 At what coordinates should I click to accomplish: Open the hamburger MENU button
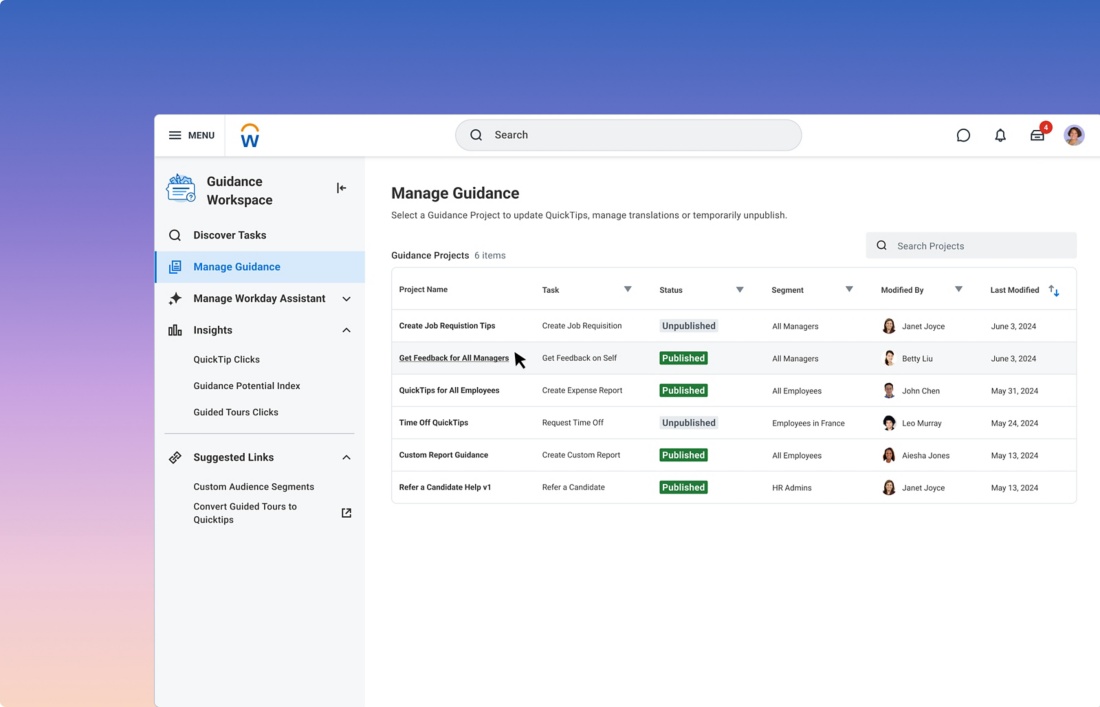[191, 135]
